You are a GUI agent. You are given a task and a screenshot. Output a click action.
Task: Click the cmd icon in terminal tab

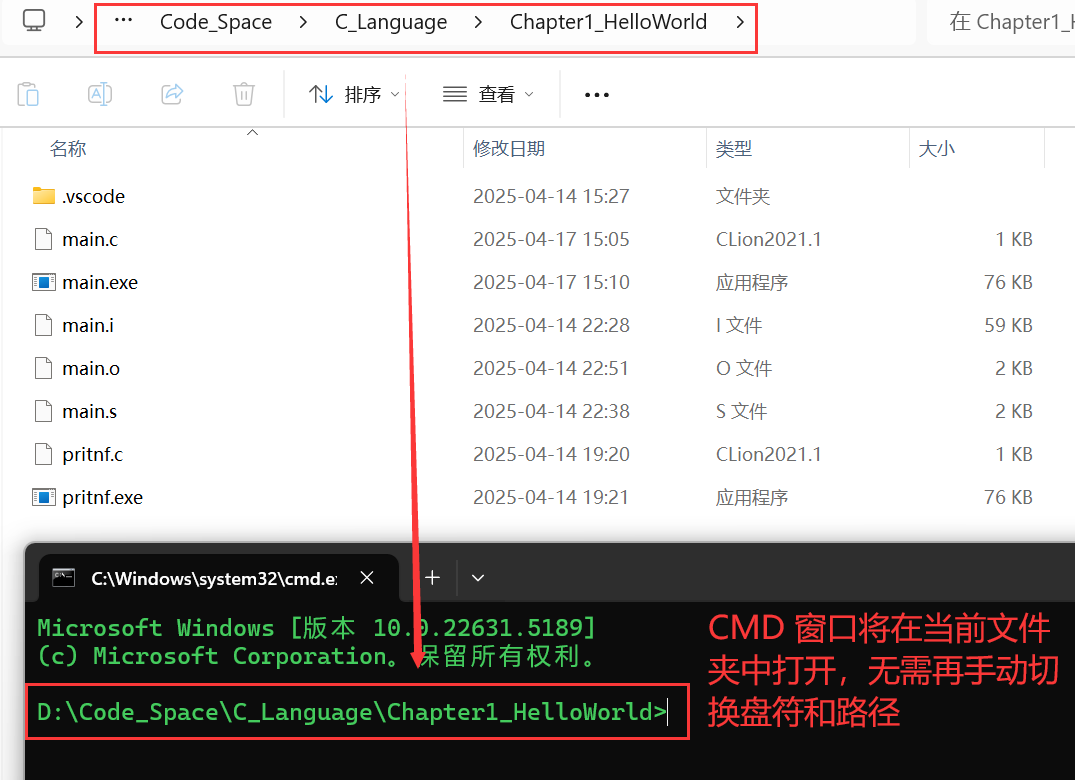point(64,578)
